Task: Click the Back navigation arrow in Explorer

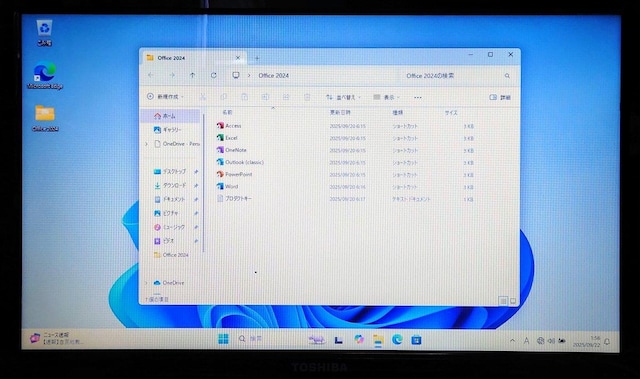Action: [x=151, y=75]
